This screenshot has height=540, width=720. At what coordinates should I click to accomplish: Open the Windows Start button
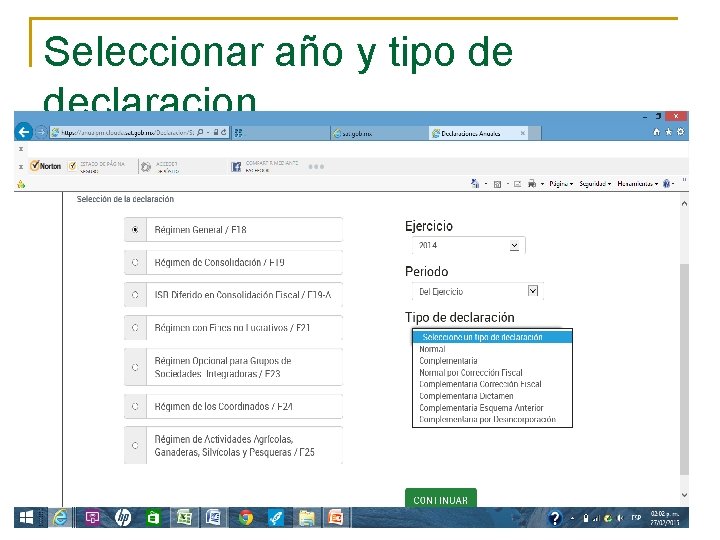click(x=27, y=518)
